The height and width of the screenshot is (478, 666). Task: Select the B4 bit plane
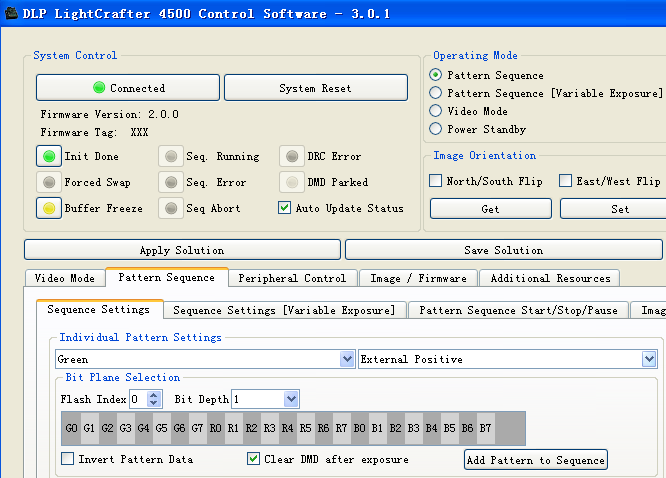tap(432, 428)
